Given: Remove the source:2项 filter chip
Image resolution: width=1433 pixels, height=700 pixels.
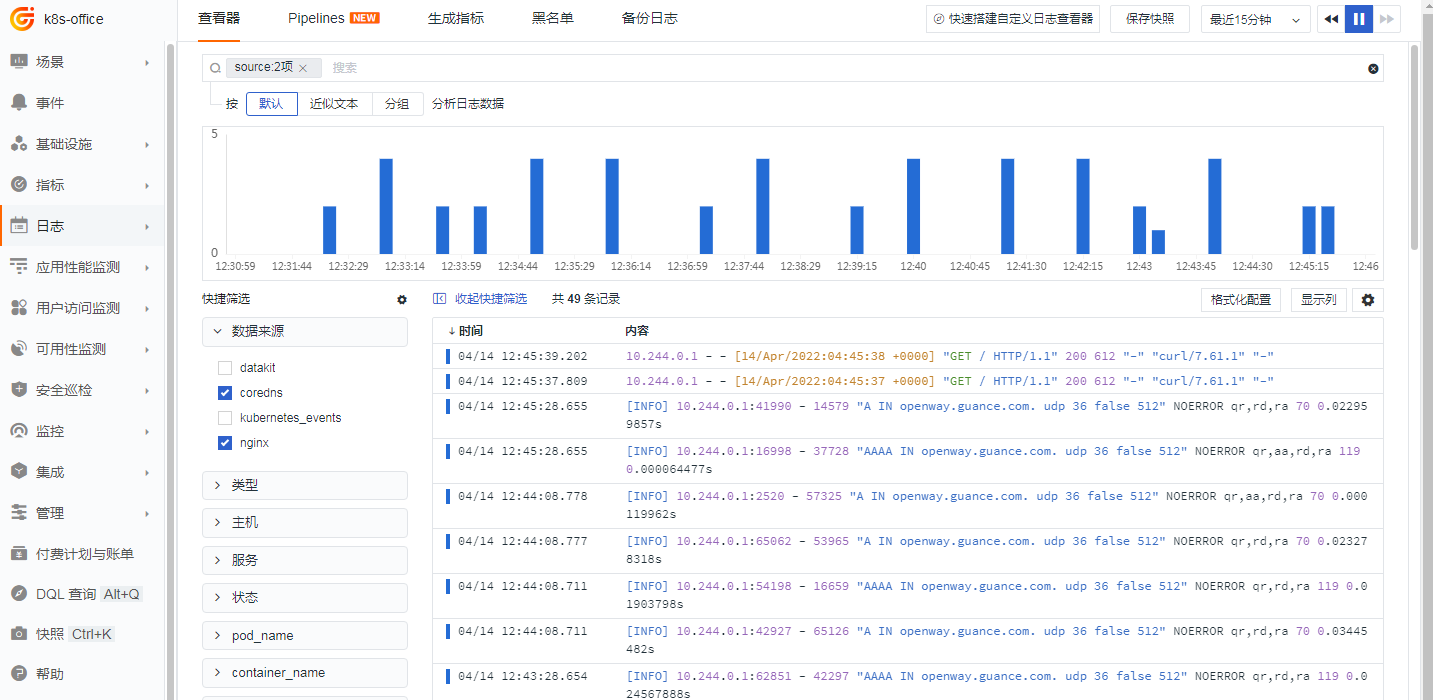Looking at the screenshot, I should coord(304,67).
